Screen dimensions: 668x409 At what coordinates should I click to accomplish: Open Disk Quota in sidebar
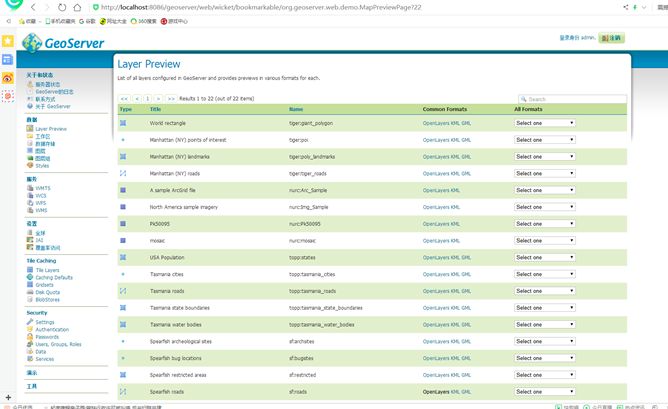[48, 292]
